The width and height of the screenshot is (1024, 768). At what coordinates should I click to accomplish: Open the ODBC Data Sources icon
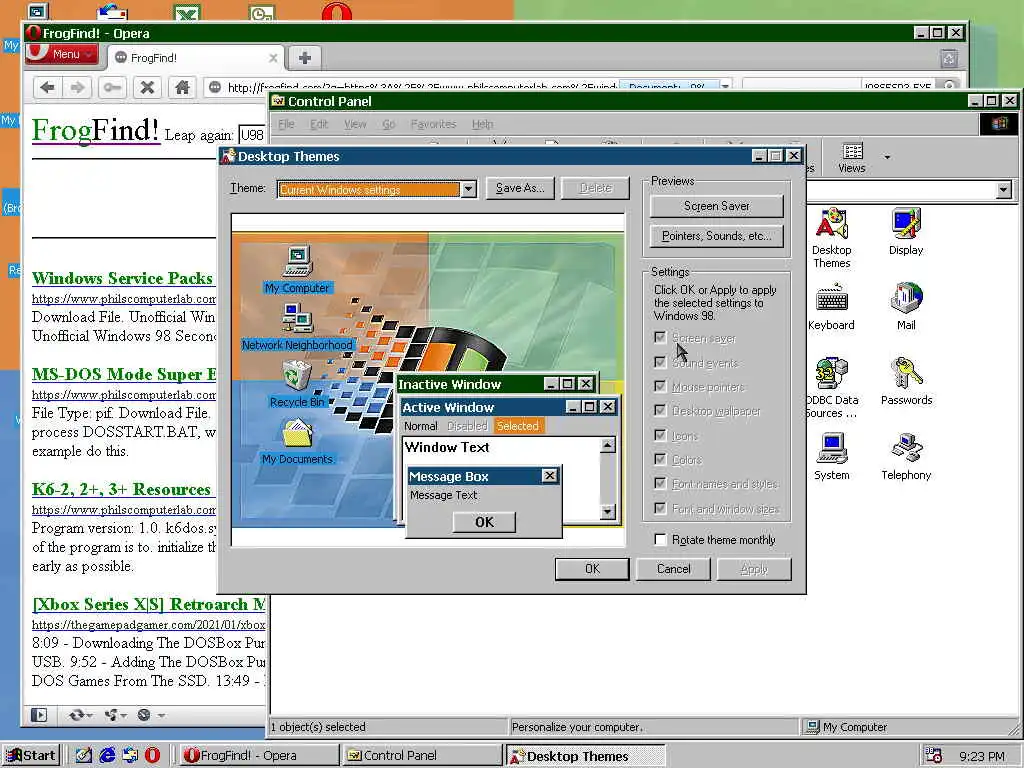831,387
